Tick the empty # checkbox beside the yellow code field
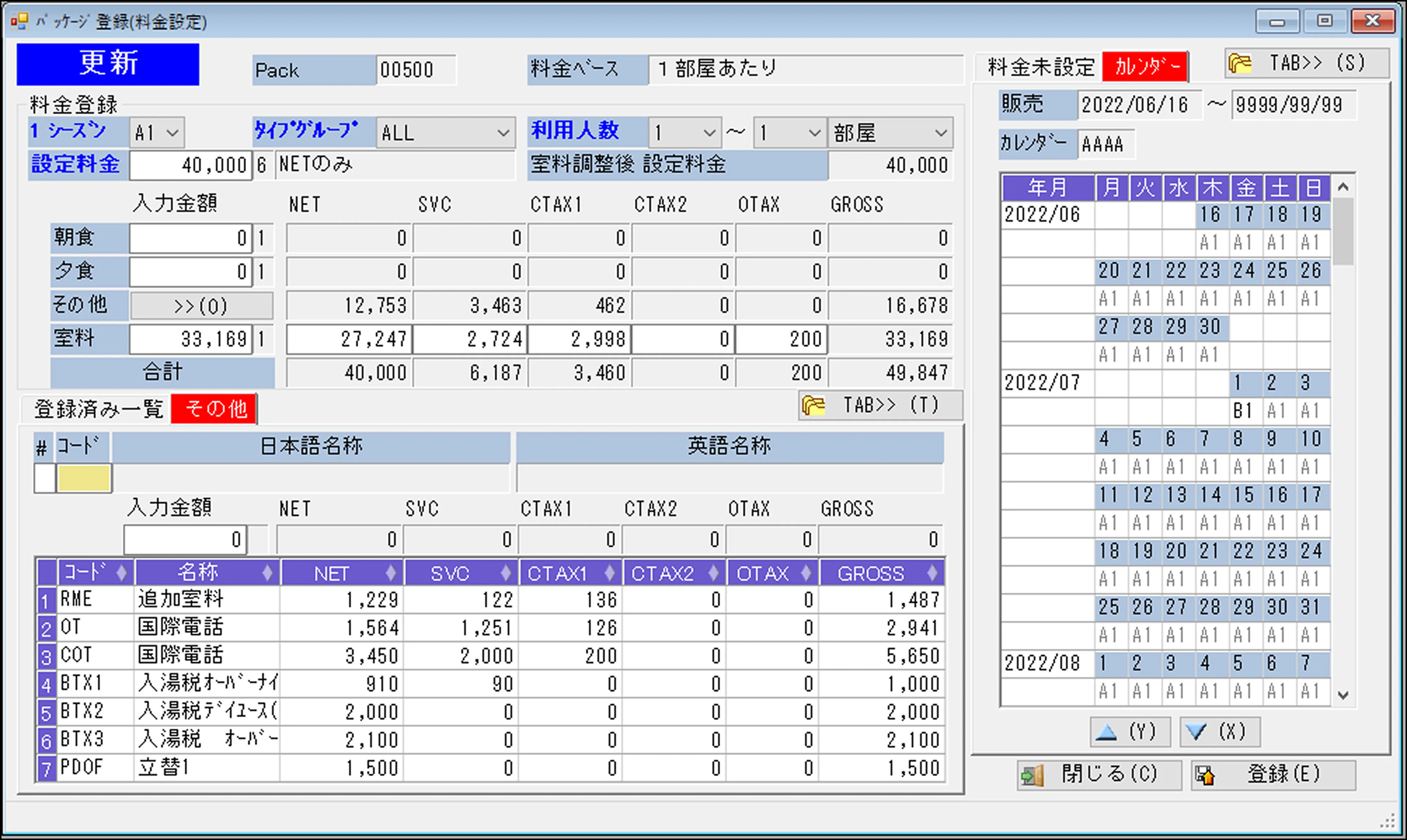The height and width of the screenshot is (840, 1407). pos(44,478)
